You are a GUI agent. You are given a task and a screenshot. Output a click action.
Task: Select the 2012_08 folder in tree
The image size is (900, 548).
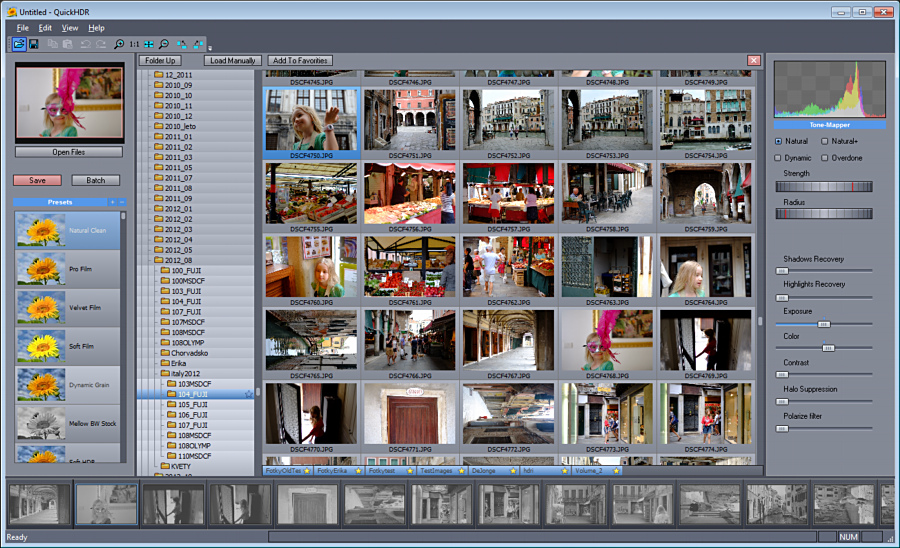tap(173, 260)
